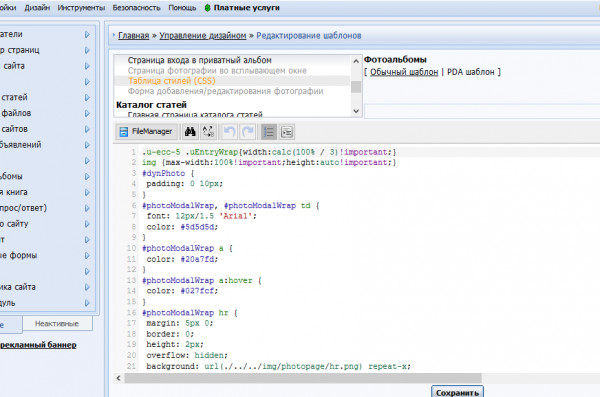The height and width of the screenshot is (397, 600).
Task: Click code line '#dynPhoto {'
Action: 168,173
